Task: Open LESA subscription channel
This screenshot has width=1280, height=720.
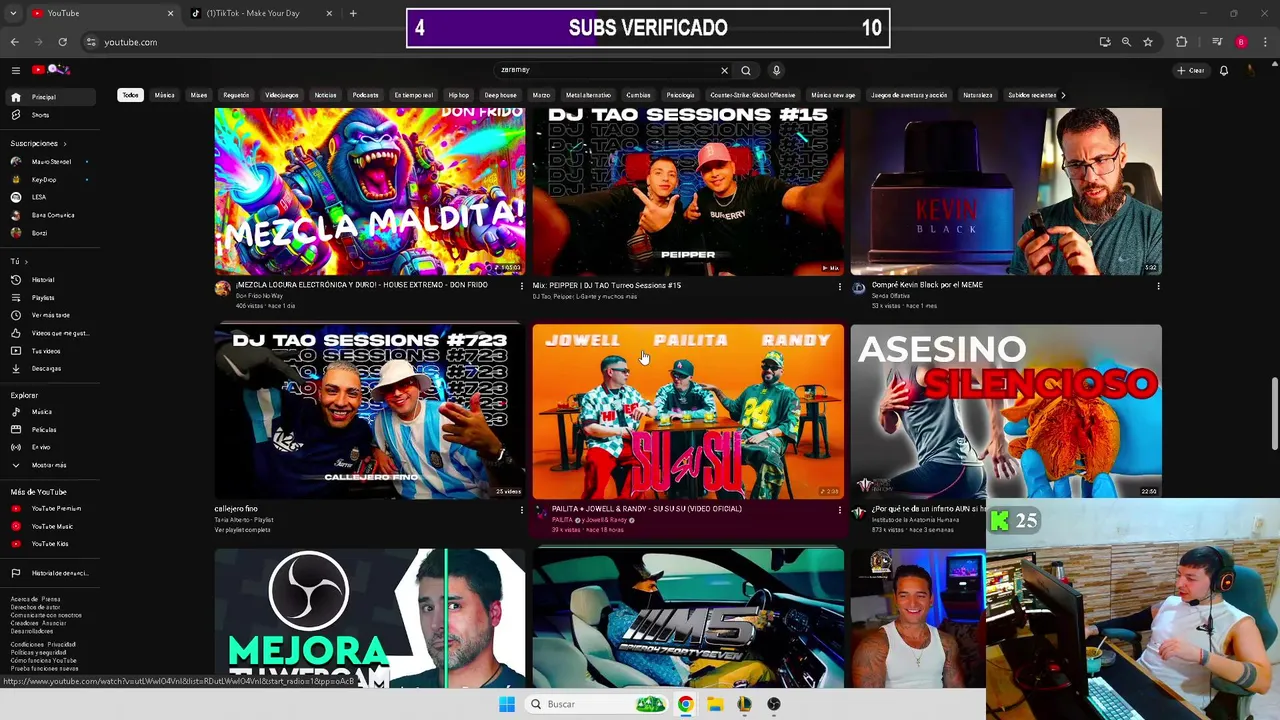Action: pos(49,197)
